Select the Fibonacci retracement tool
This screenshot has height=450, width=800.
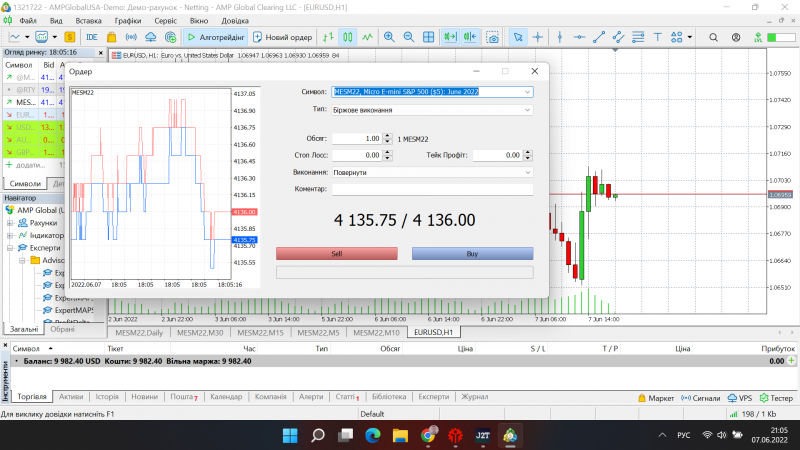pyautogui.click(x=638, y=37)
